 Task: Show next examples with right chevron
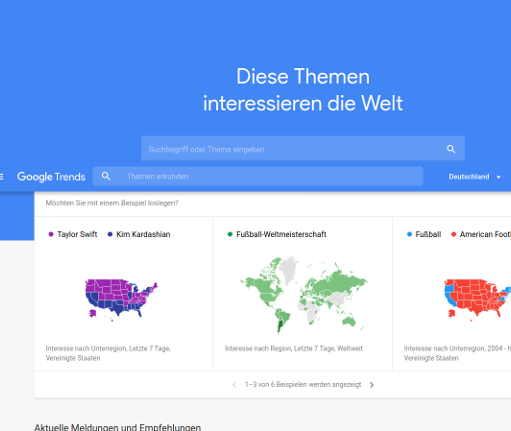point(372,385)
